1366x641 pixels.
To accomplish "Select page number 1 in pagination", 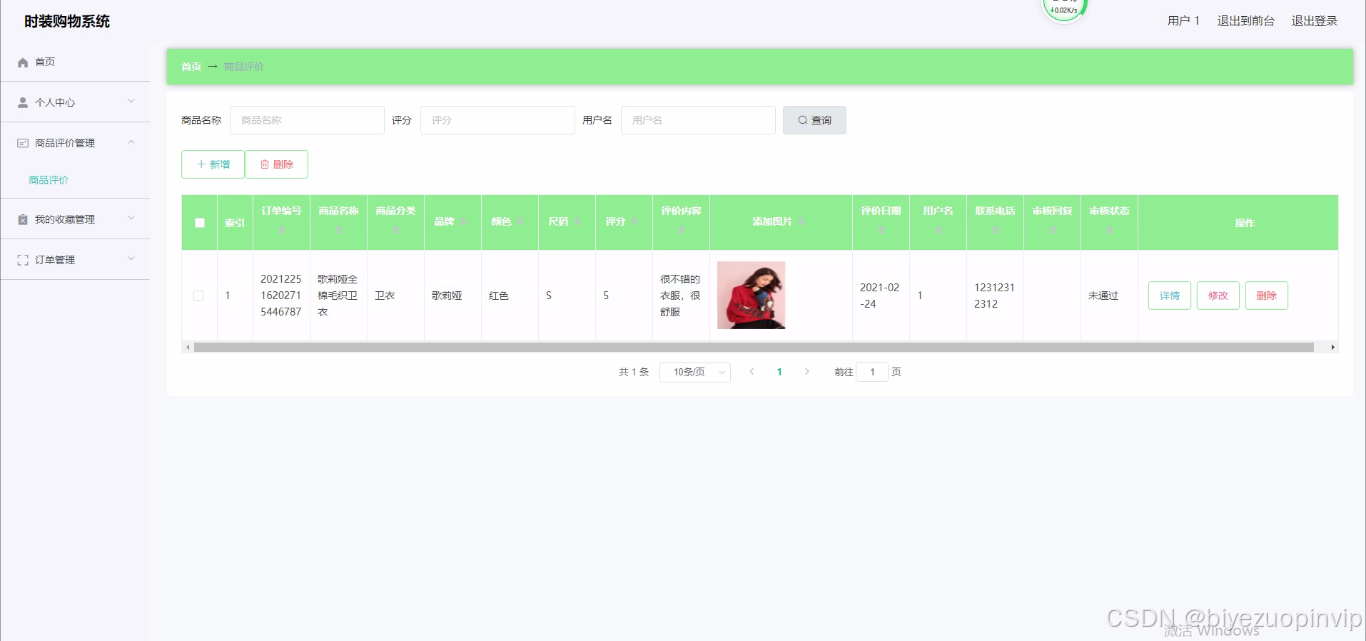I will (x=779, y=372).
